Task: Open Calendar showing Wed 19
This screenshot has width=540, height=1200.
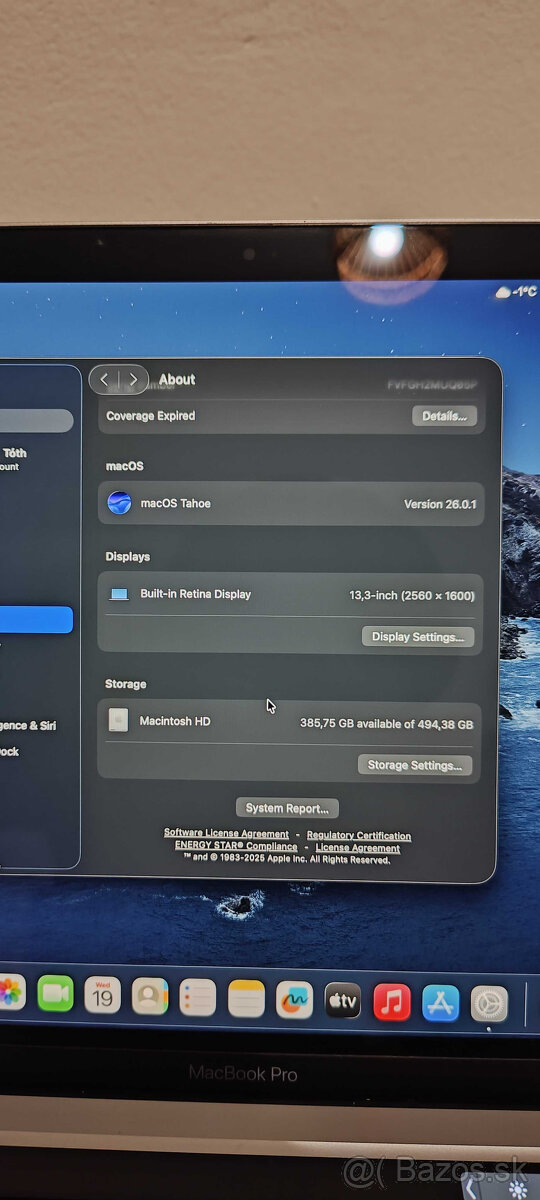Action: coord(103,995)
